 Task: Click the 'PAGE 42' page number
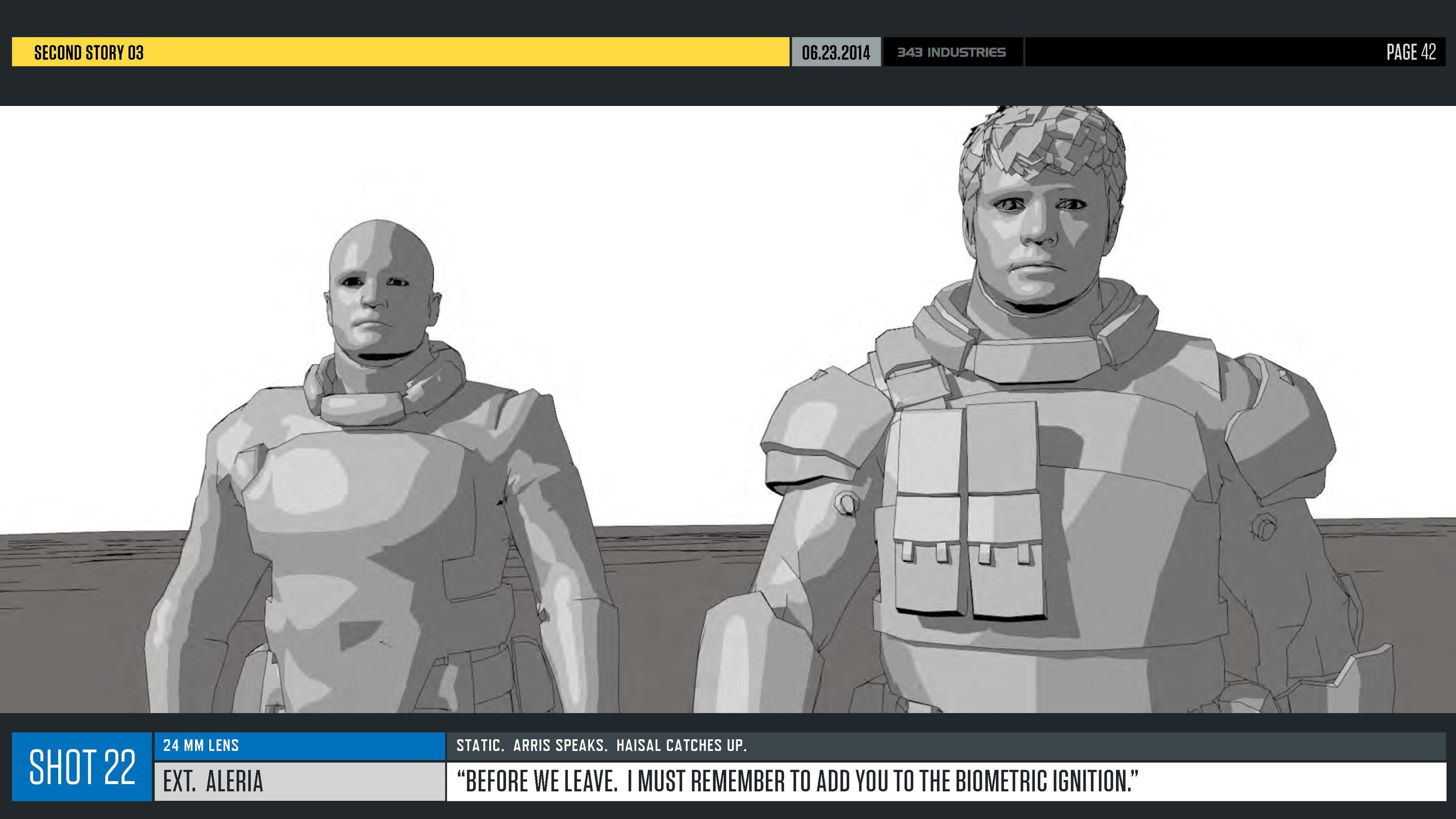pos(1411,52)
